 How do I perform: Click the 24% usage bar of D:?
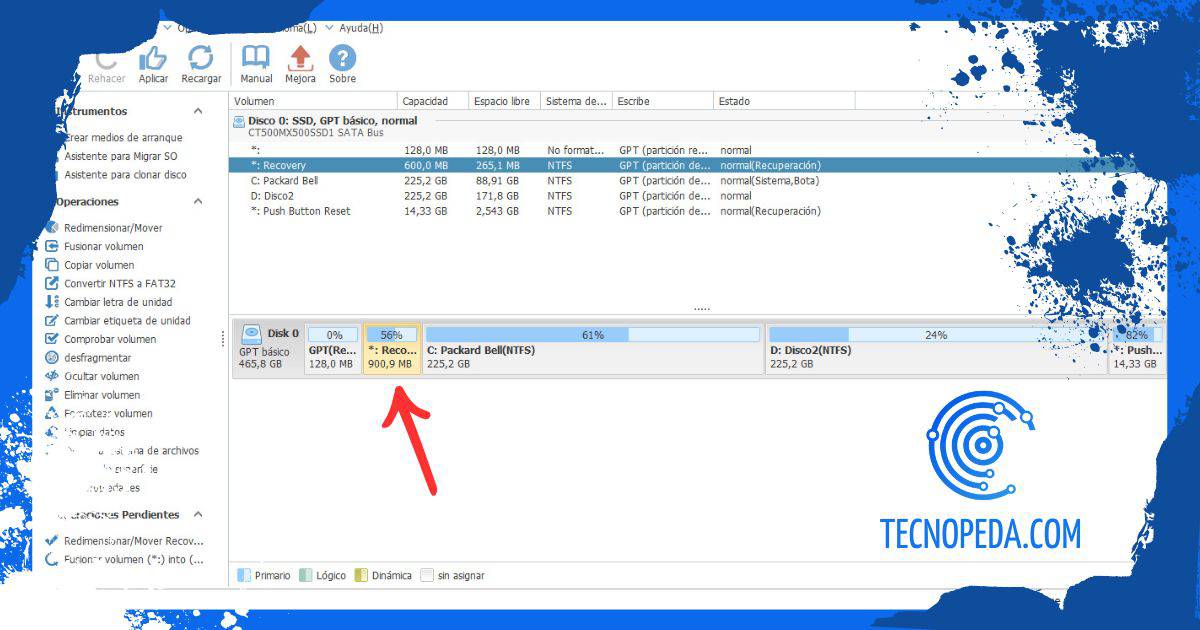937,335
